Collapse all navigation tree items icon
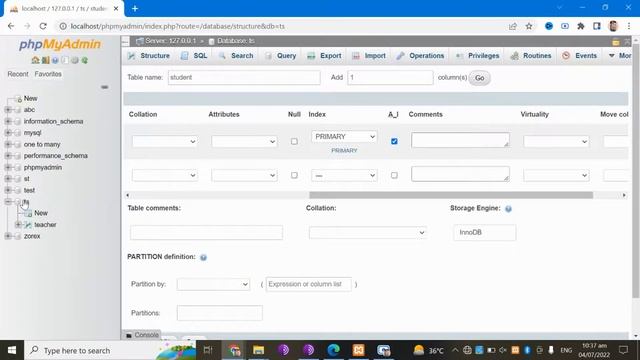640x360 pixels. (x=104, y=87)
